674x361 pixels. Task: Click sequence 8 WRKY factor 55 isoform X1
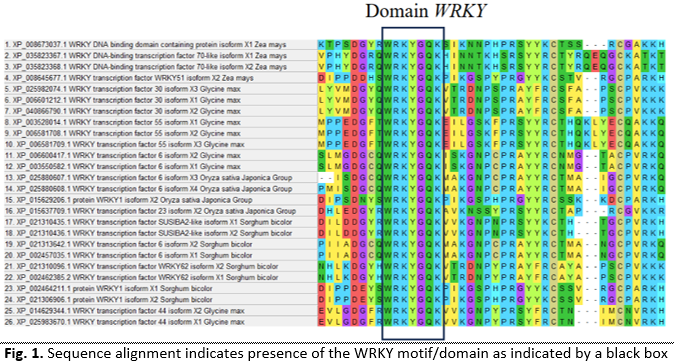tap(123, 122)
